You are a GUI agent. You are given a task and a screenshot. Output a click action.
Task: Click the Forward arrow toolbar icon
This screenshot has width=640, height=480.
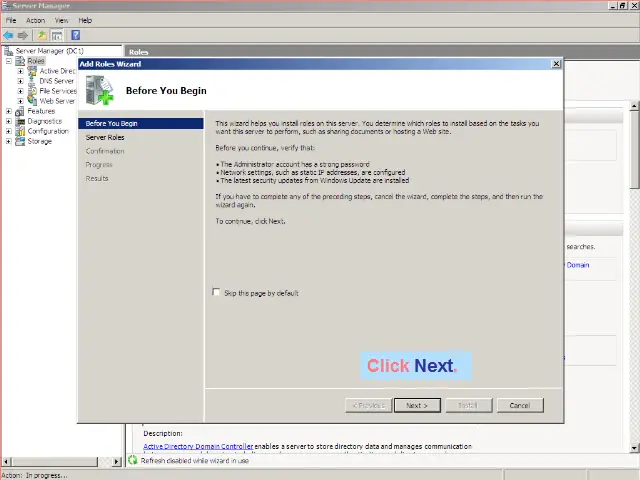[x=23, y=35]
